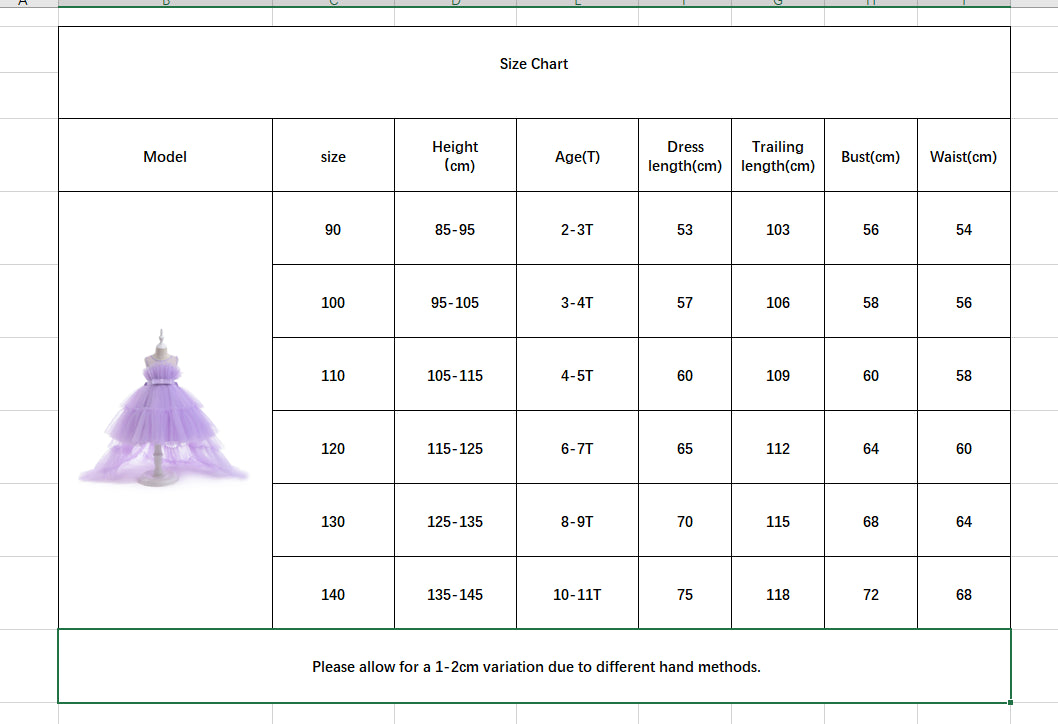
Task: Select the 10-11T age cell
Action: tap(577, 595)
